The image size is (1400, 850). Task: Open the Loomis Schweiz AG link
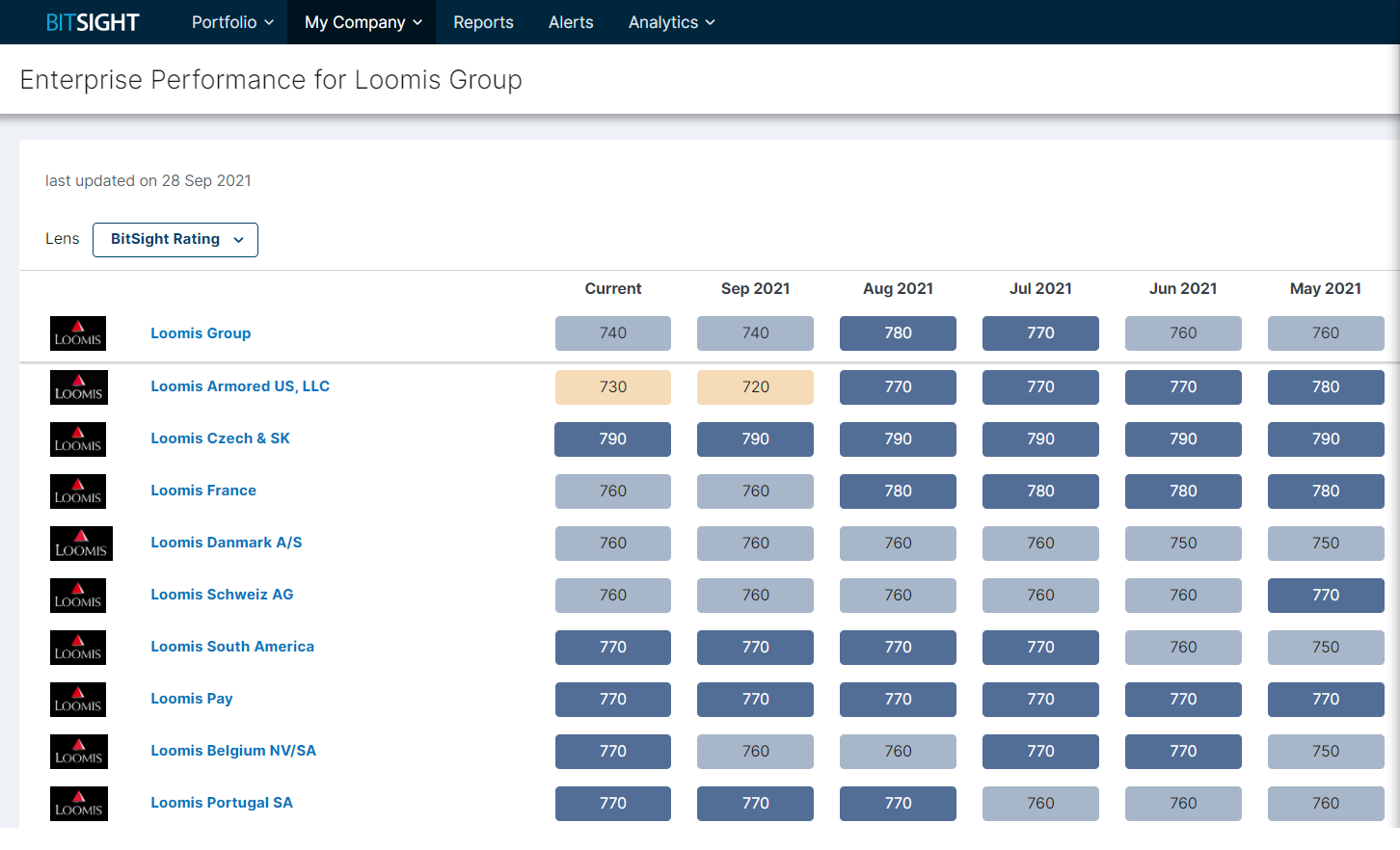pos(222,595)
